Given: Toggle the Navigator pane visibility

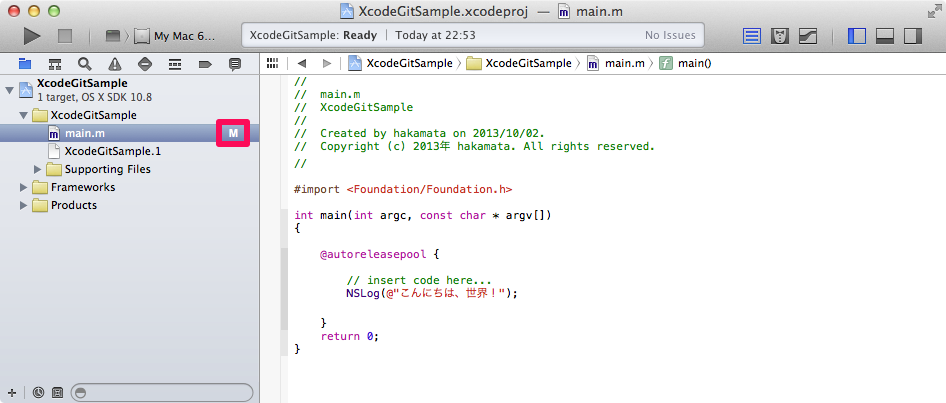Looking at the screenshot, I should coord(857,36).
